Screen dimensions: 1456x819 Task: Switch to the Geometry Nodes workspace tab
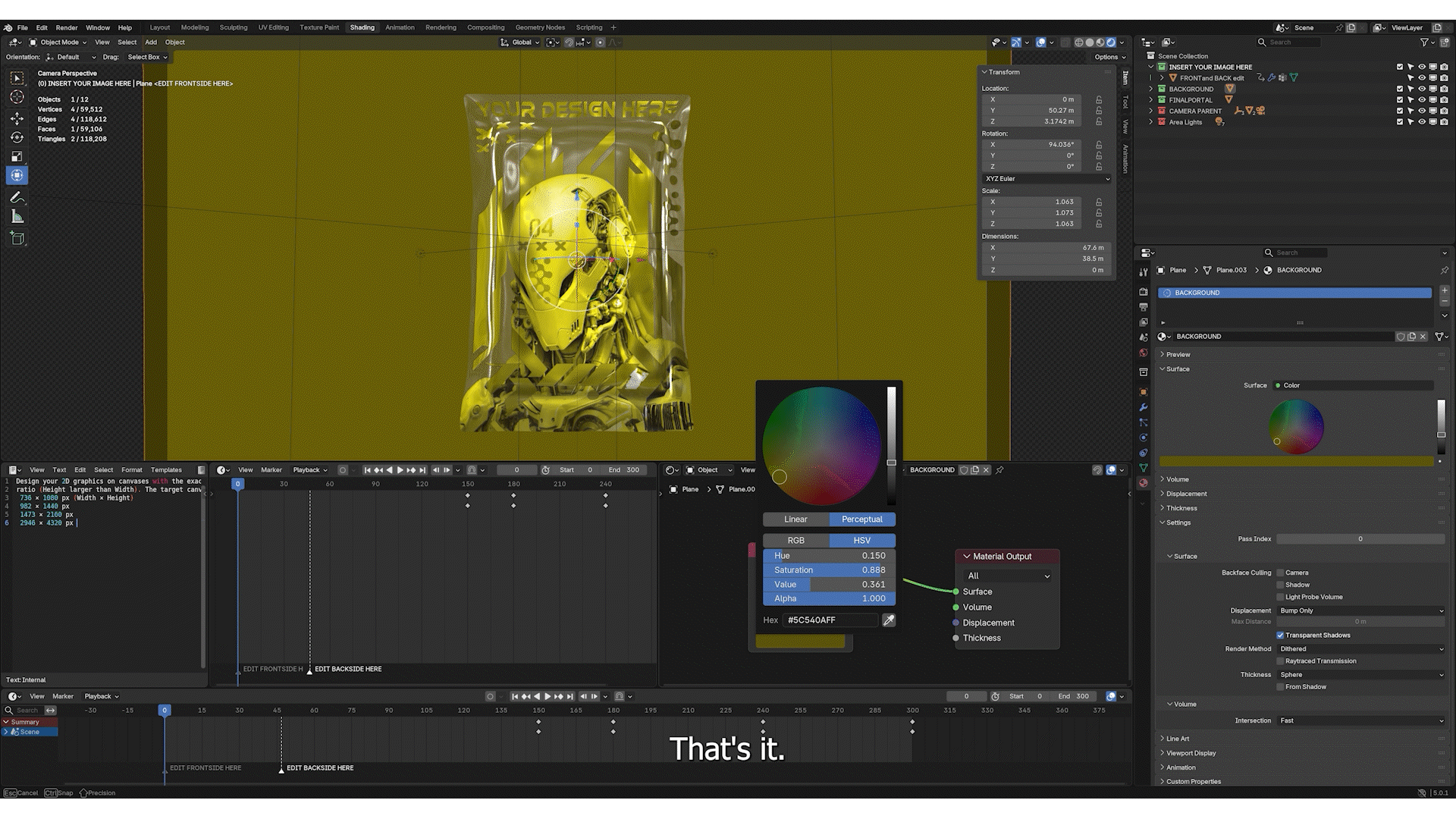click(x=540, y=27)
